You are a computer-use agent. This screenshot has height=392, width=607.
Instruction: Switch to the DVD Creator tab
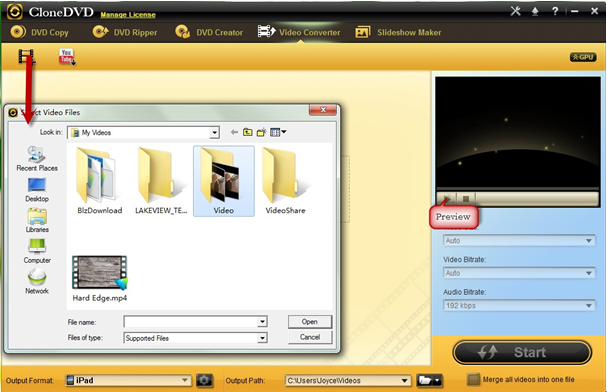point(209,32)
